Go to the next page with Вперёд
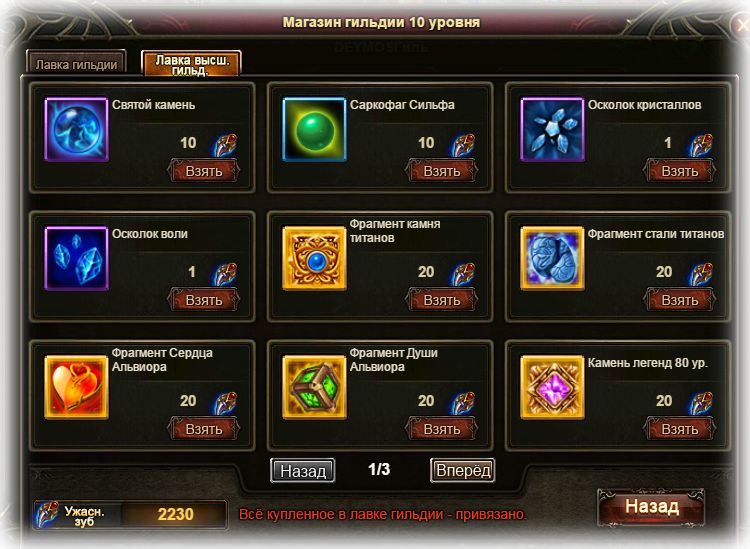 point(463,471)
